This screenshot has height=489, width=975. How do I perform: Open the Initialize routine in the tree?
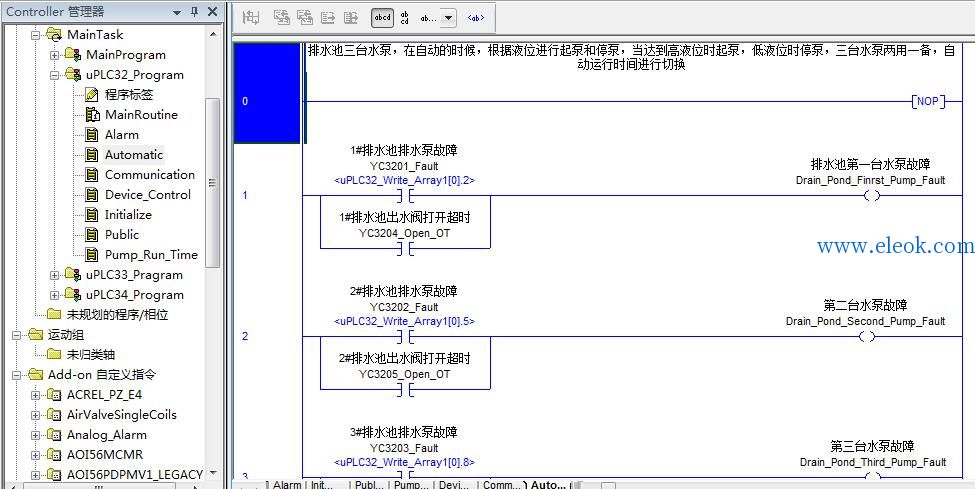tap(128, 215)
